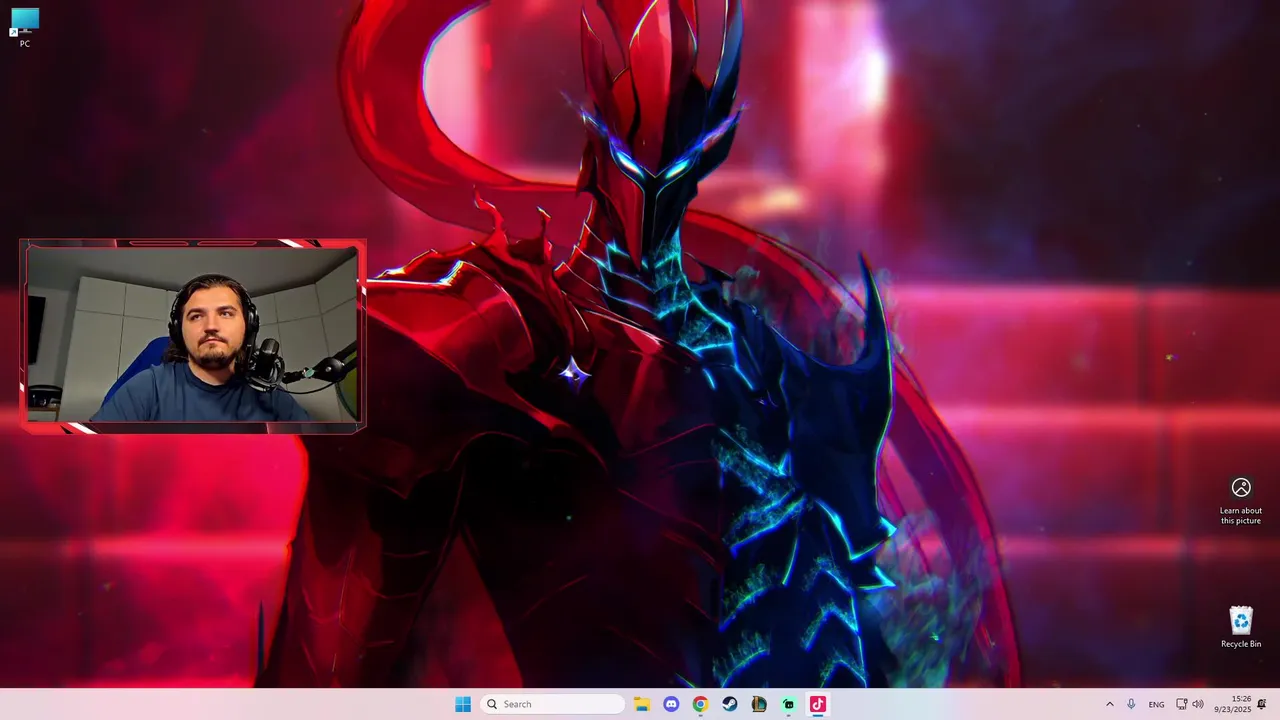Open League of Legends taskbar icon
The image size is (1280, 720).
pos(759,704)
